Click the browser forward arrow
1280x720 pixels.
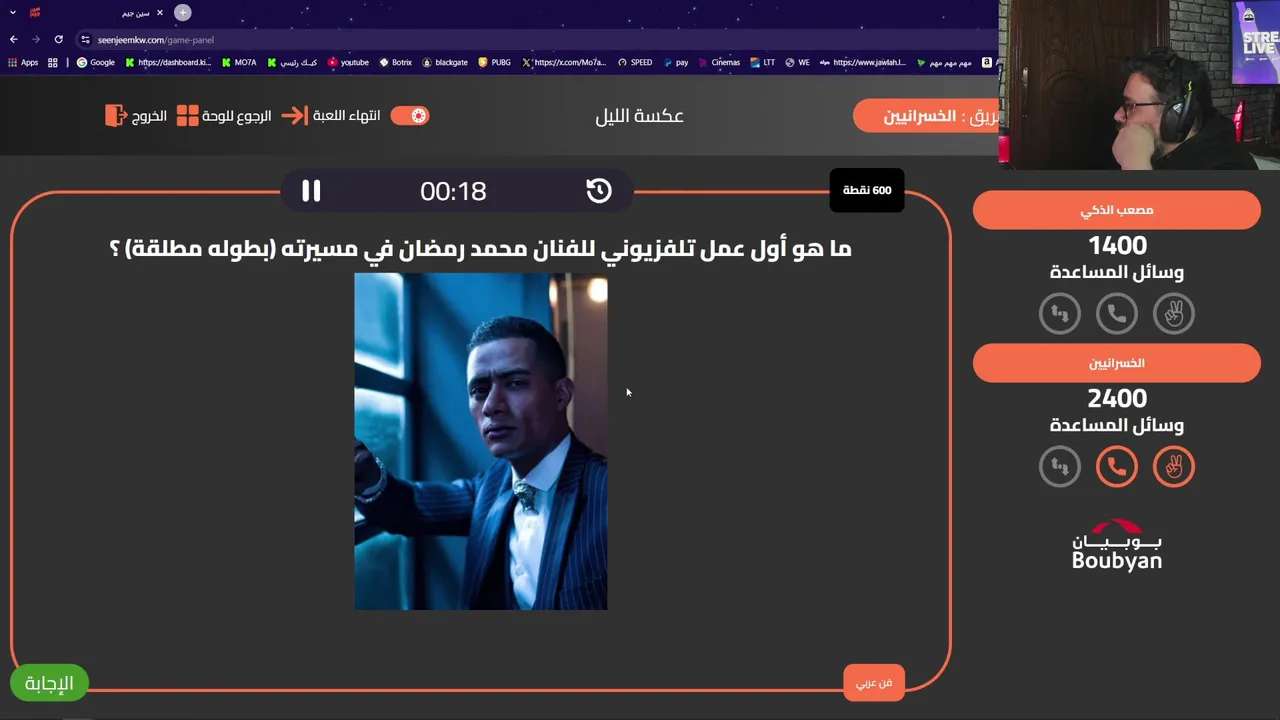(36, 40)
